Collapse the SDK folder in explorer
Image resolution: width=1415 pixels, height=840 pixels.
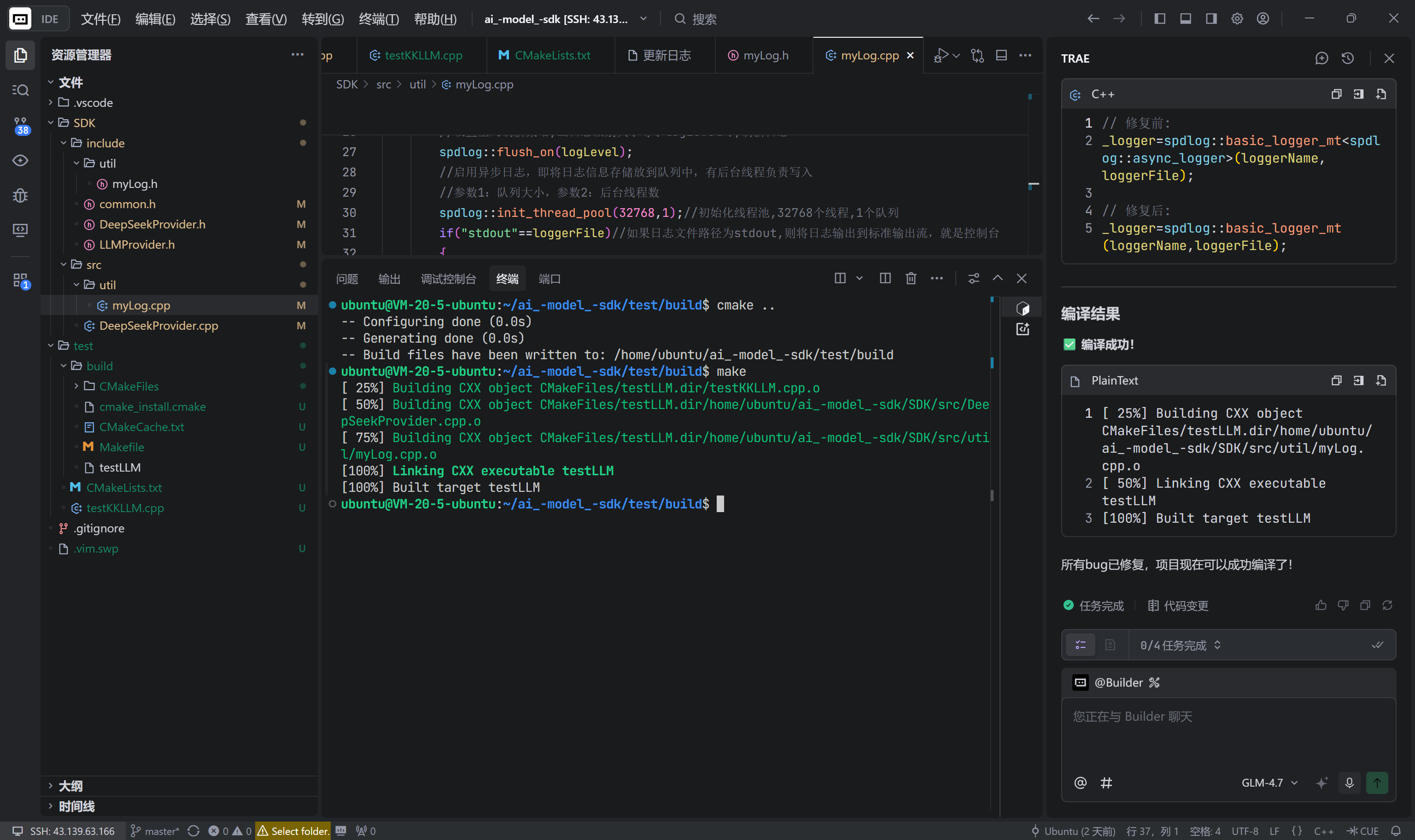click(x=84, y=123)
